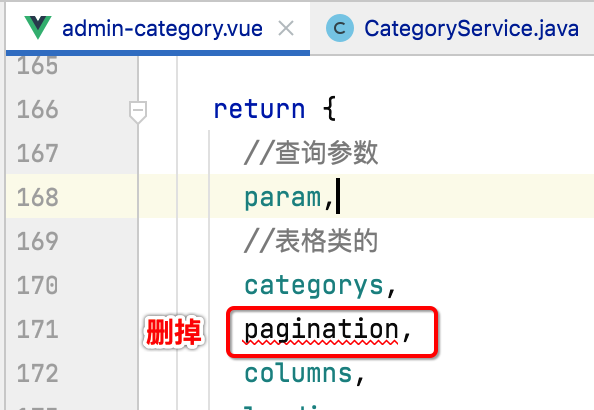
Task: Click the columns identifier
Action: [x=299, y=373]
